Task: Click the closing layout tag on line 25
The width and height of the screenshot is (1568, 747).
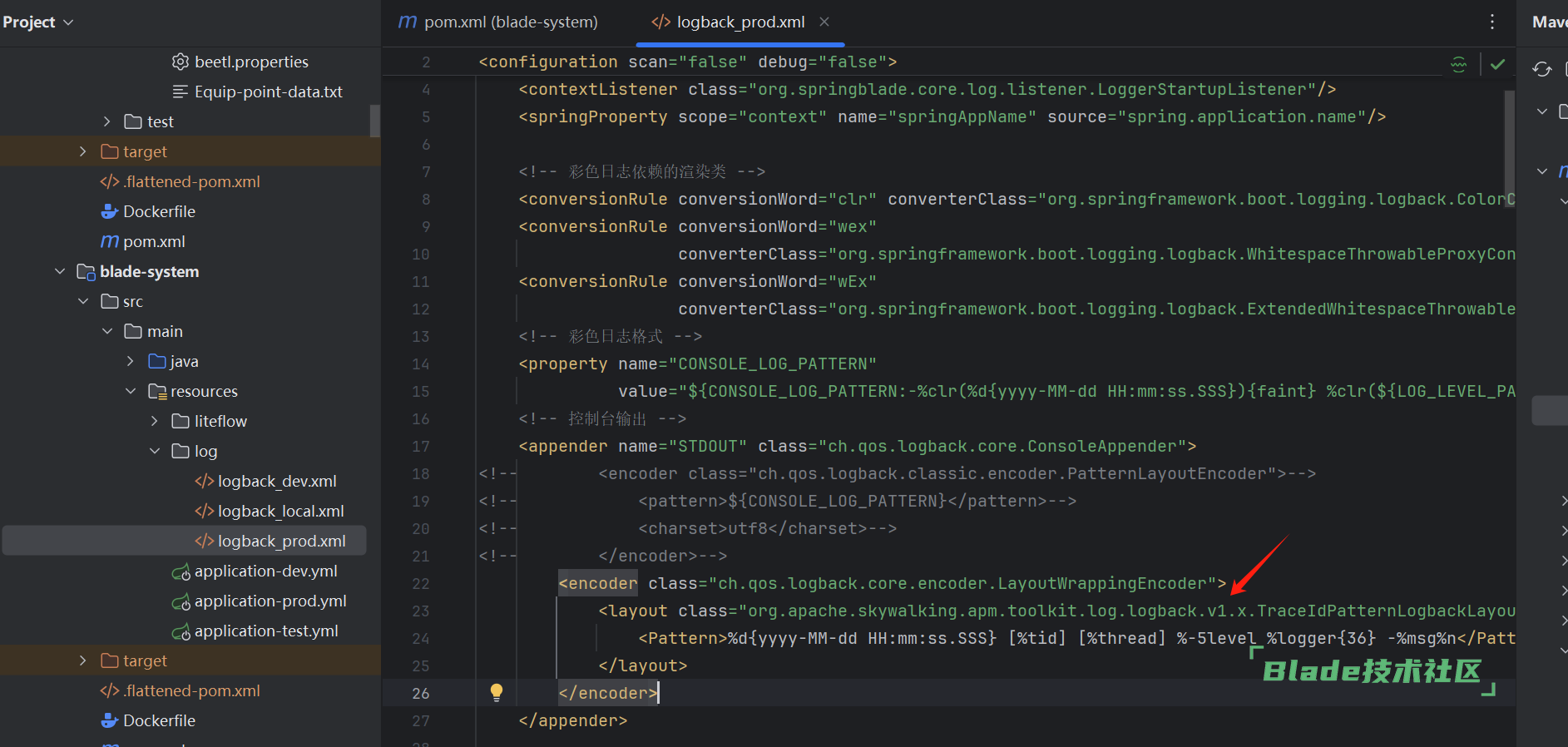Action: pos(643,665)
